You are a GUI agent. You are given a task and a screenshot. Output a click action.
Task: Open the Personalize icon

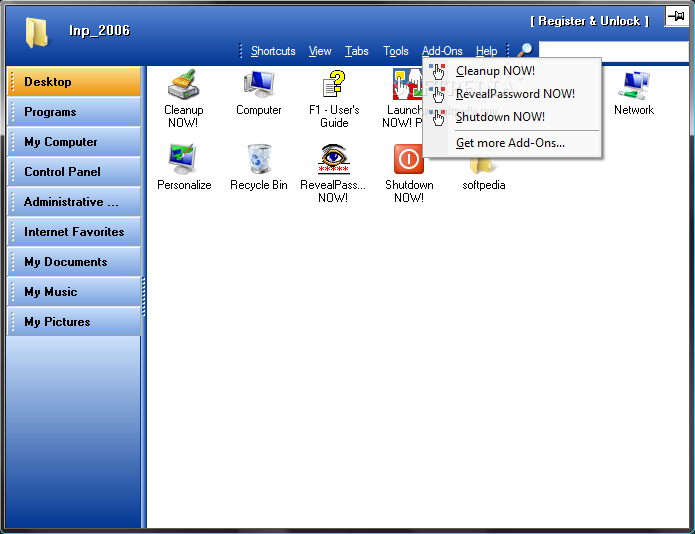(x=183, y=159)
